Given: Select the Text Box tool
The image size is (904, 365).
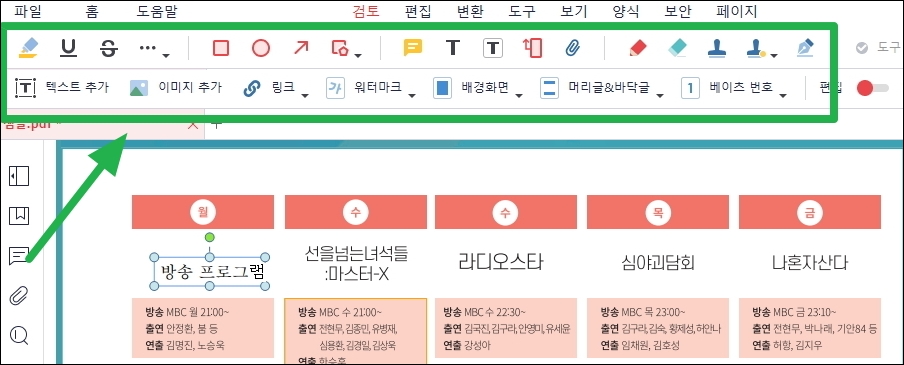Looking at the screenshot, I should (492, 48).
